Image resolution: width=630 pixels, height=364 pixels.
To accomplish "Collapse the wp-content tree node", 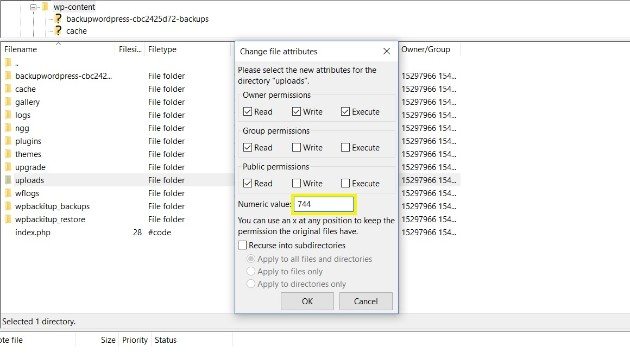I will click(x=34, y=7).
